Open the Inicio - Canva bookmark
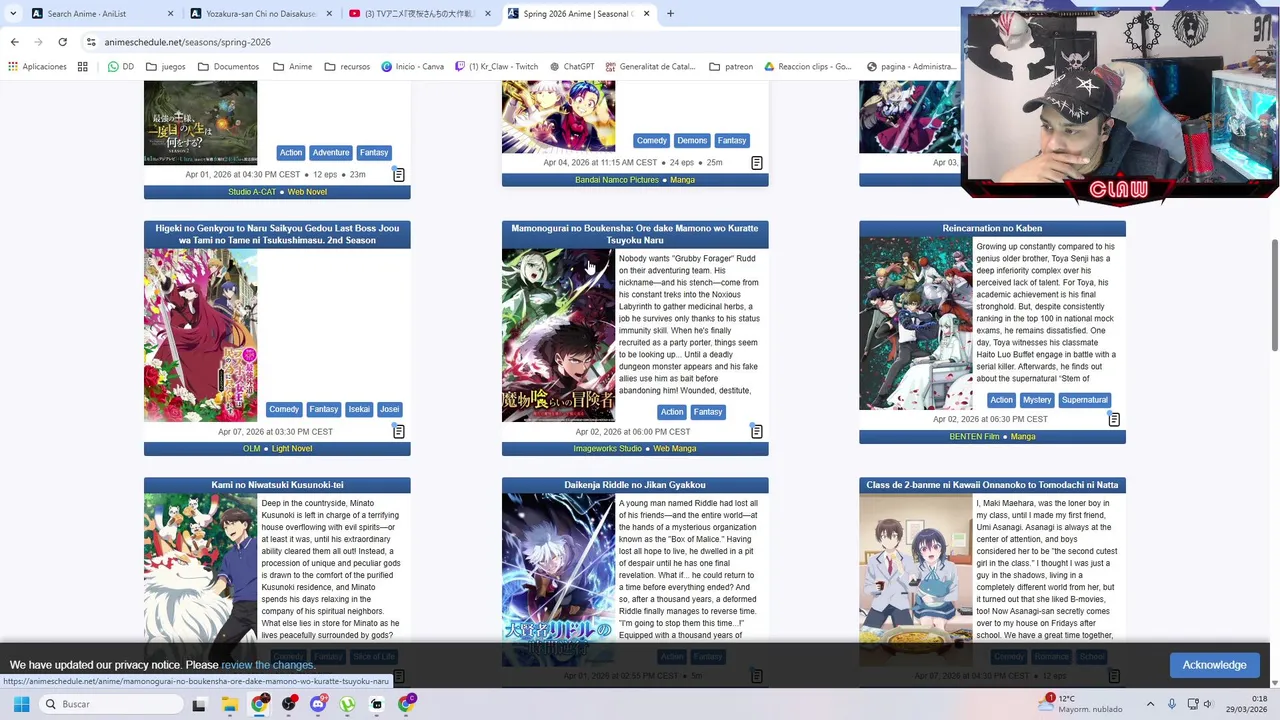The width and height of the screenshot is (1280, 720). pos(412,67)
